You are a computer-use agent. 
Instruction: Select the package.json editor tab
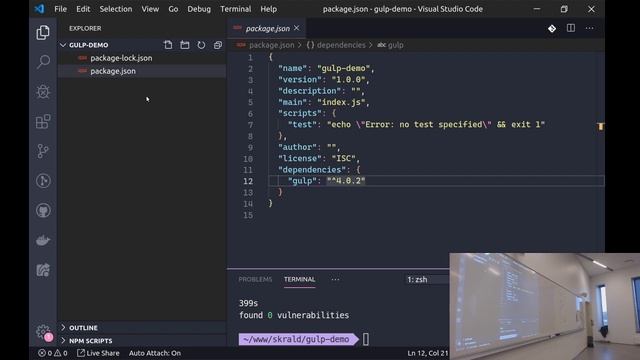267,29
